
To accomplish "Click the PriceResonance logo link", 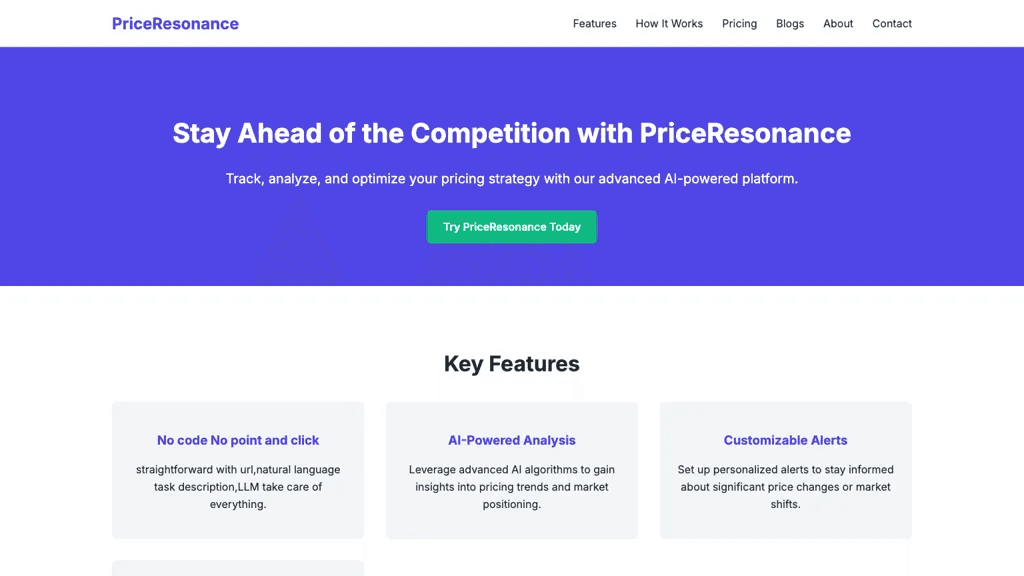I will pos(175,24).
